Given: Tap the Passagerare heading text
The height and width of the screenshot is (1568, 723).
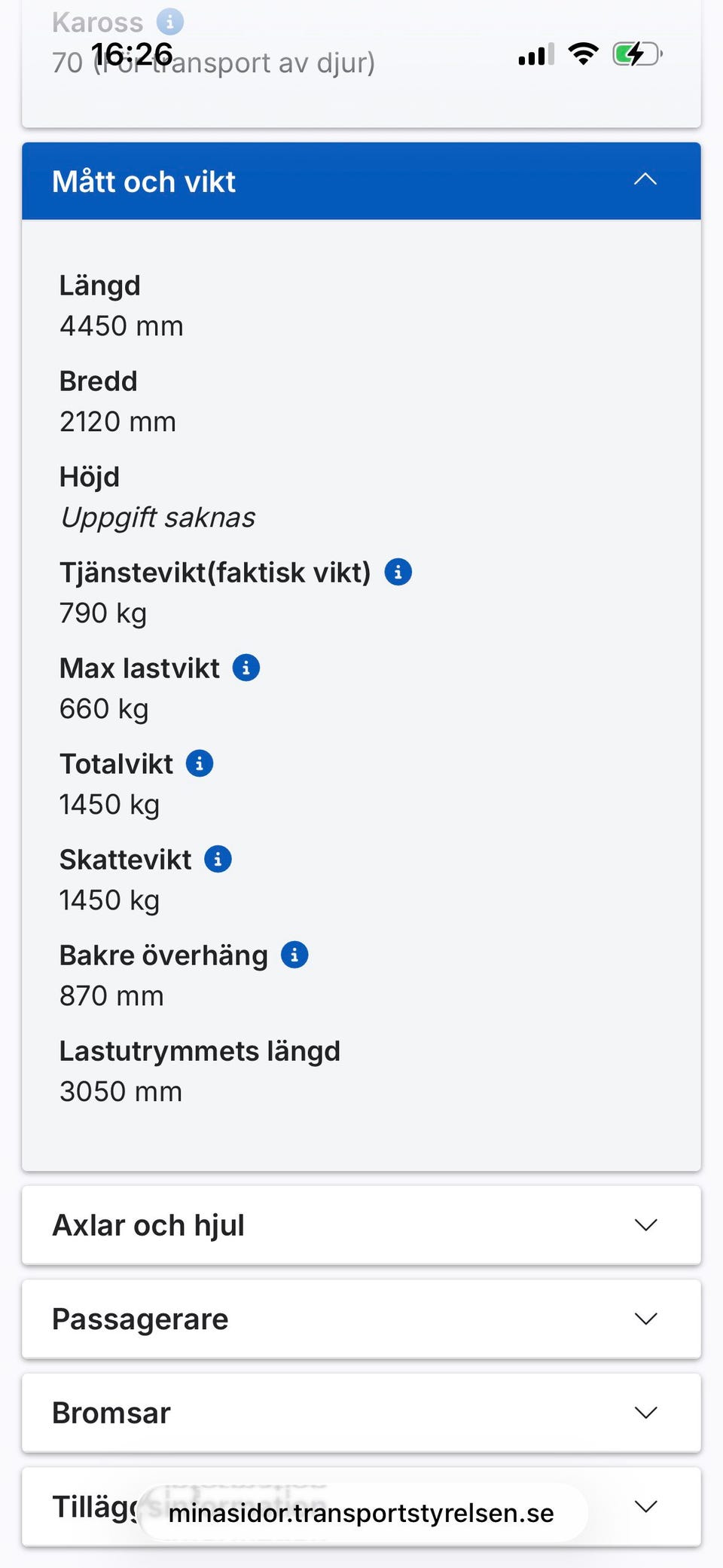Looking at the screenshot, I should point(140,1319).
